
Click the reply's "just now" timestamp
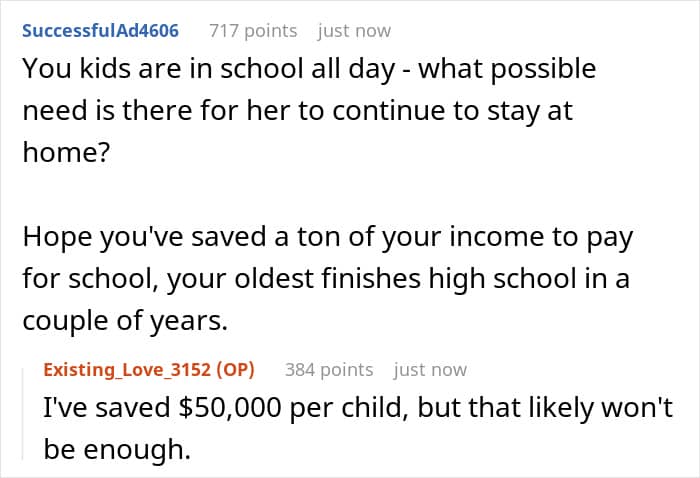pos(430,370)
